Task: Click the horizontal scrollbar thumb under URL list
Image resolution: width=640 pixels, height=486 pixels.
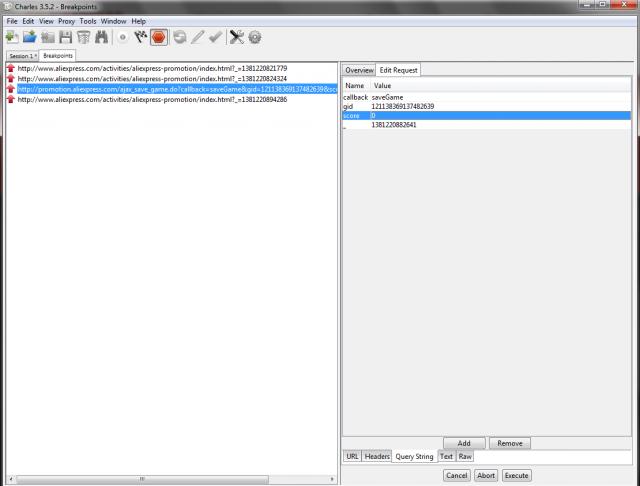Action: point(142,479)
